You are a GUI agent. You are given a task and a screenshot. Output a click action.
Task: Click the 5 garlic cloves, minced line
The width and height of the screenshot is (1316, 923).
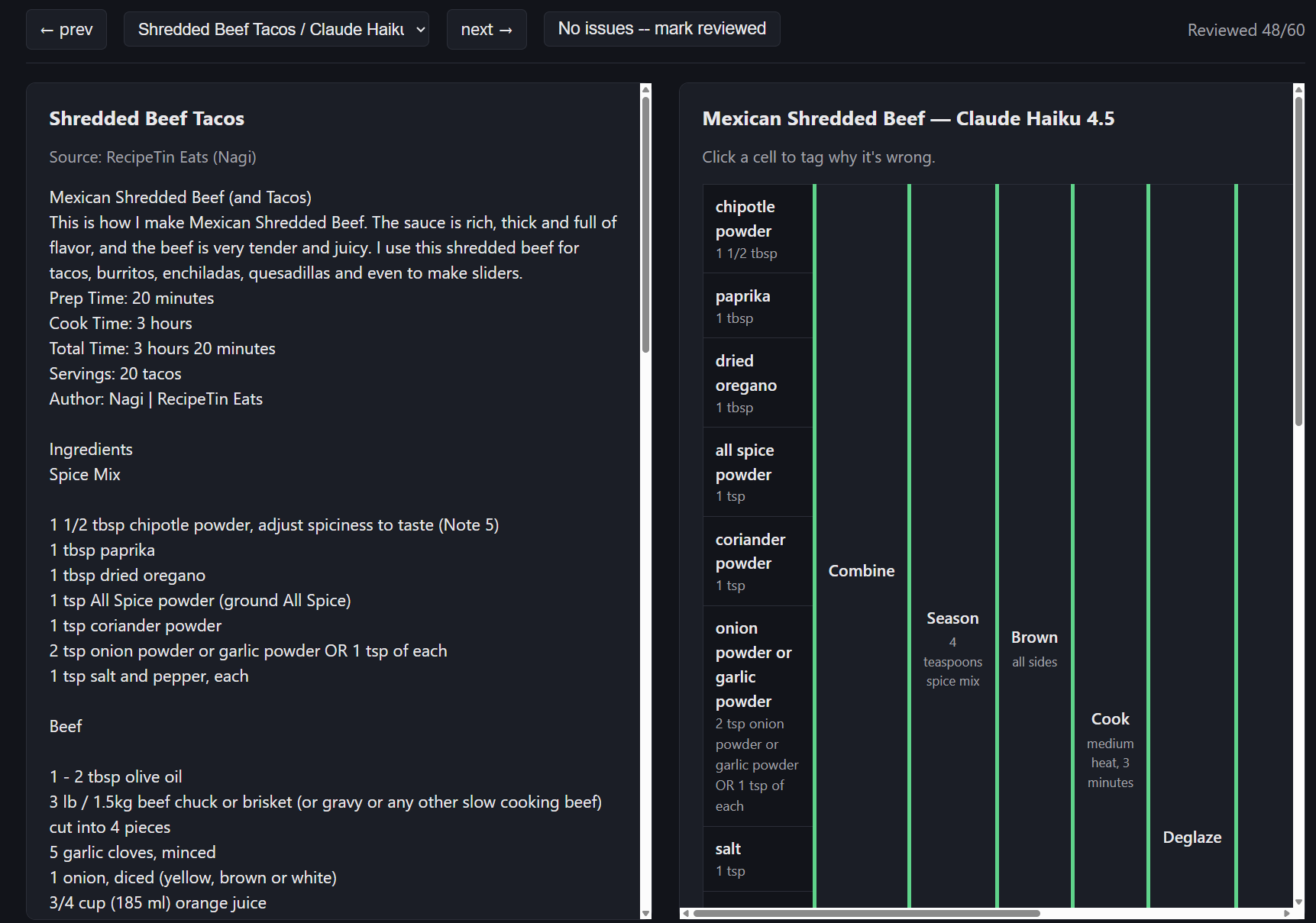click(x=133, y=852)
